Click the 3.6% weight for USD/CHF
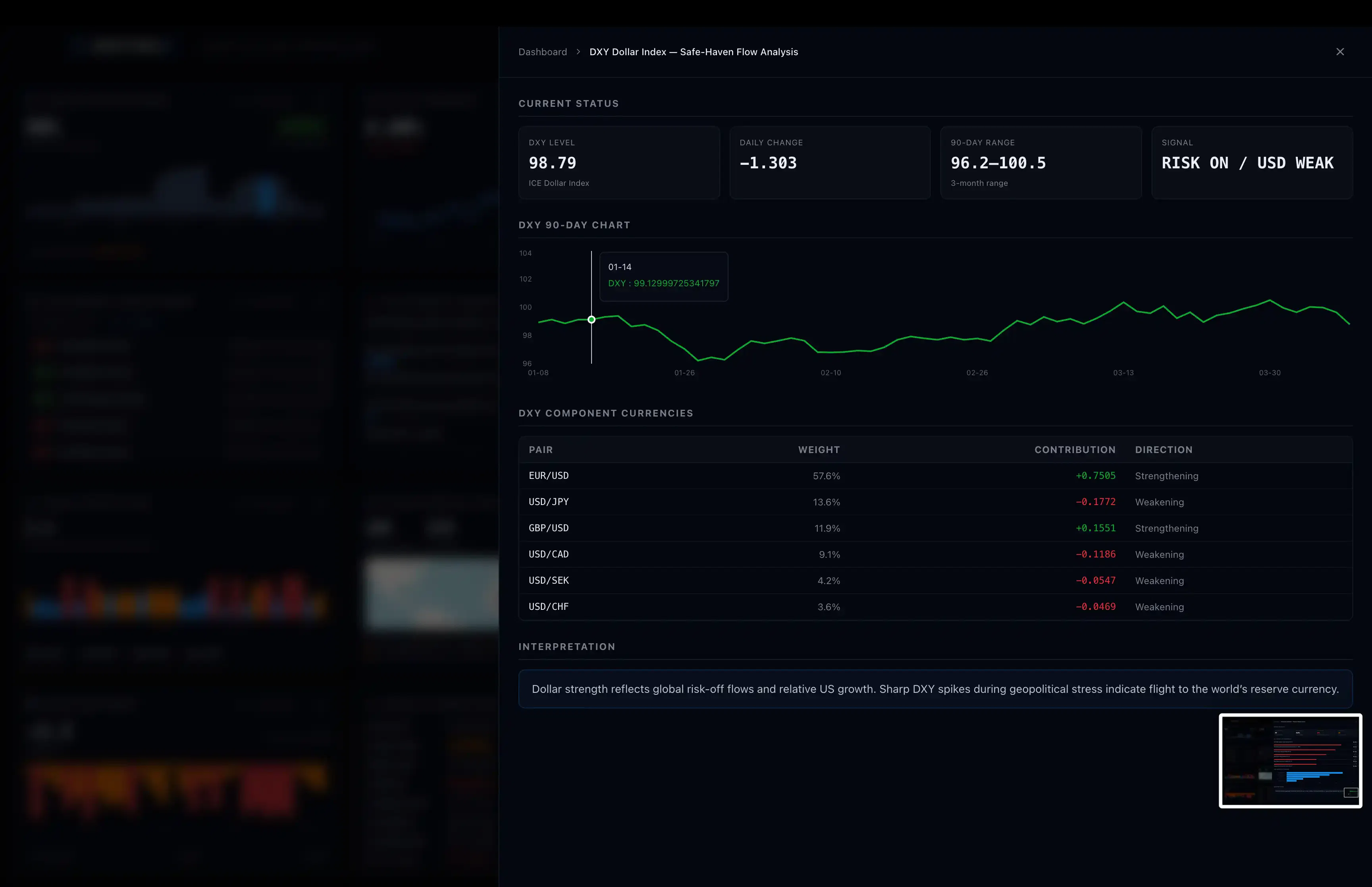 (x=829, y=607)
